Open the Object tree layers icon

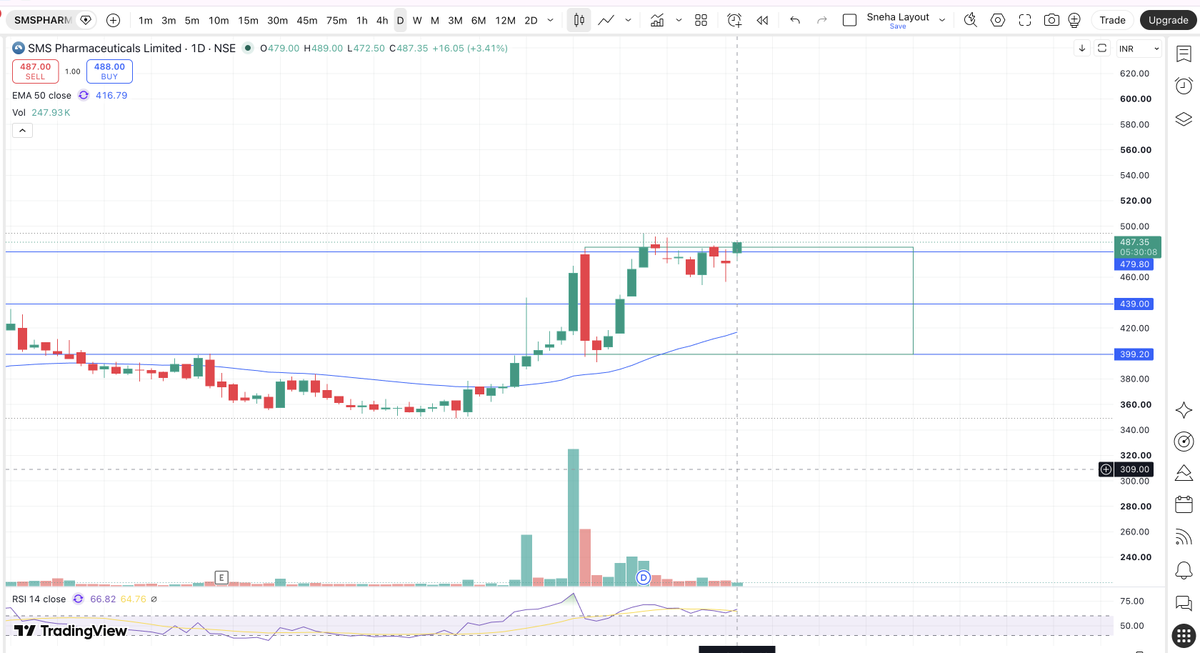(1184, 119)
